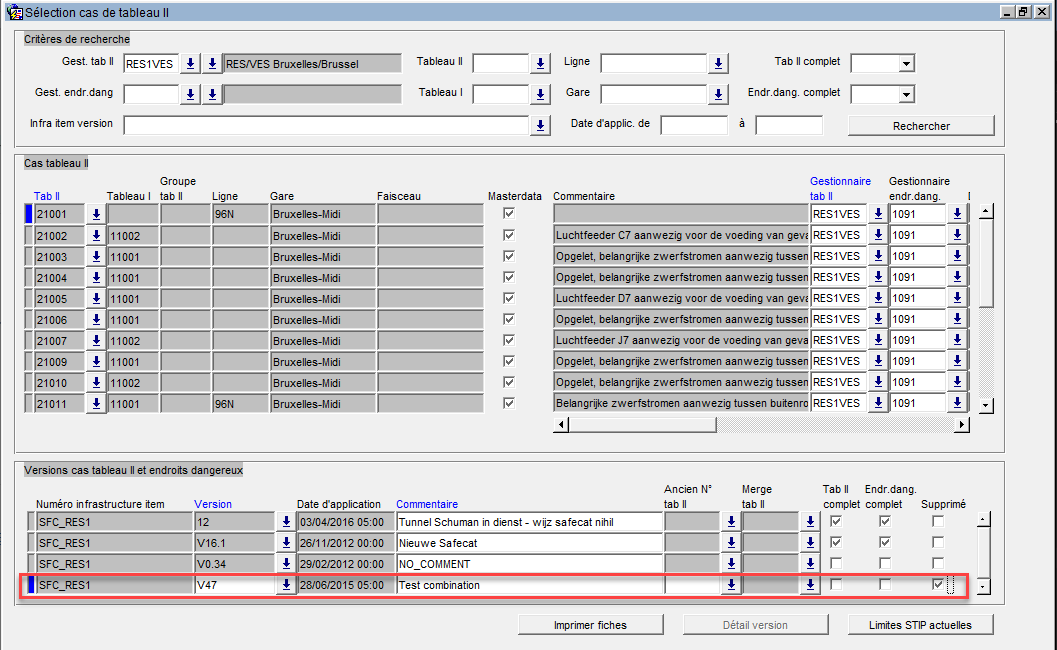Open Merge tab II lookup in V47 row
Screen dimensions: 1057x650
810,585
